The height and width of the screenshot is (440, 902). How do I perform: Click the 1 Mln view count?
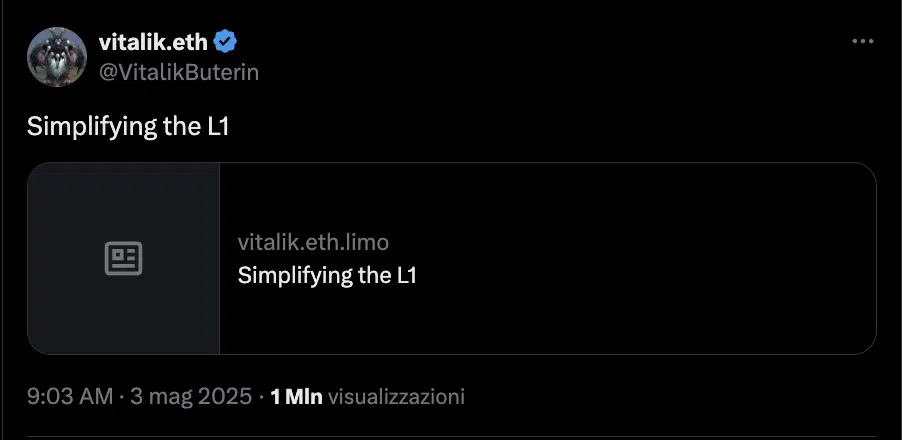click(x=296, y=397)
